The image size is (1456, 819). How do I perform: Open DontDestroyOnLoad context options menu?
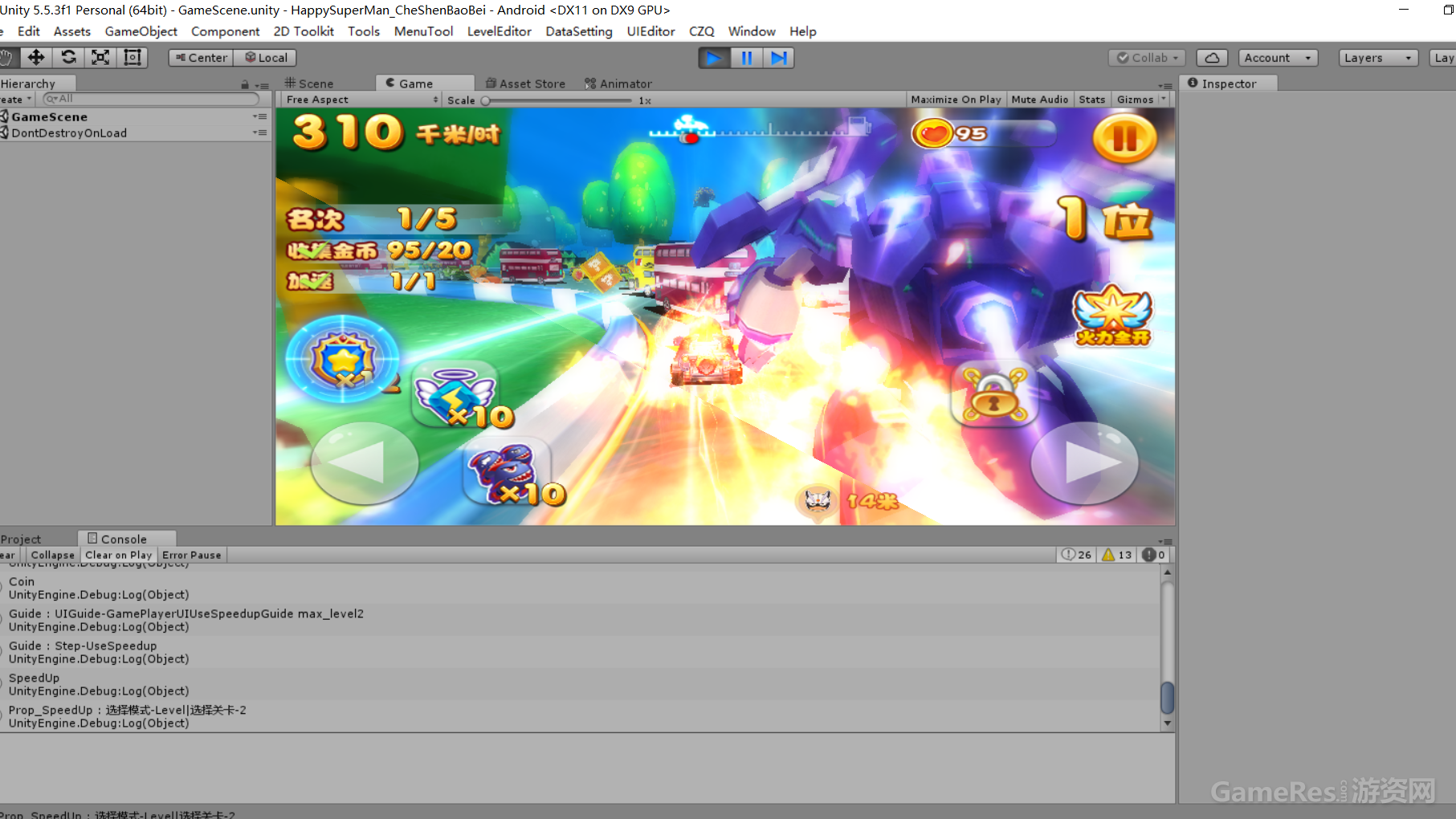260,132
